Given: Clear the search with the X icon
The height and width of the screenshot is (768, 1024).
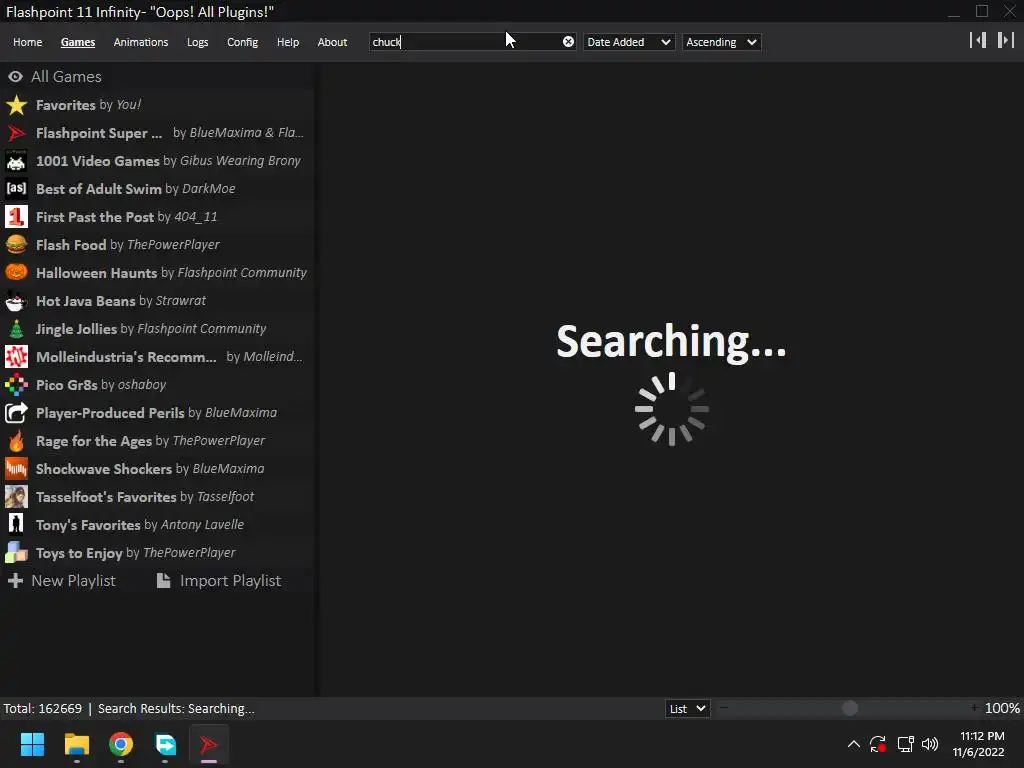Looking at the screenshot, I should click(568, 42).
